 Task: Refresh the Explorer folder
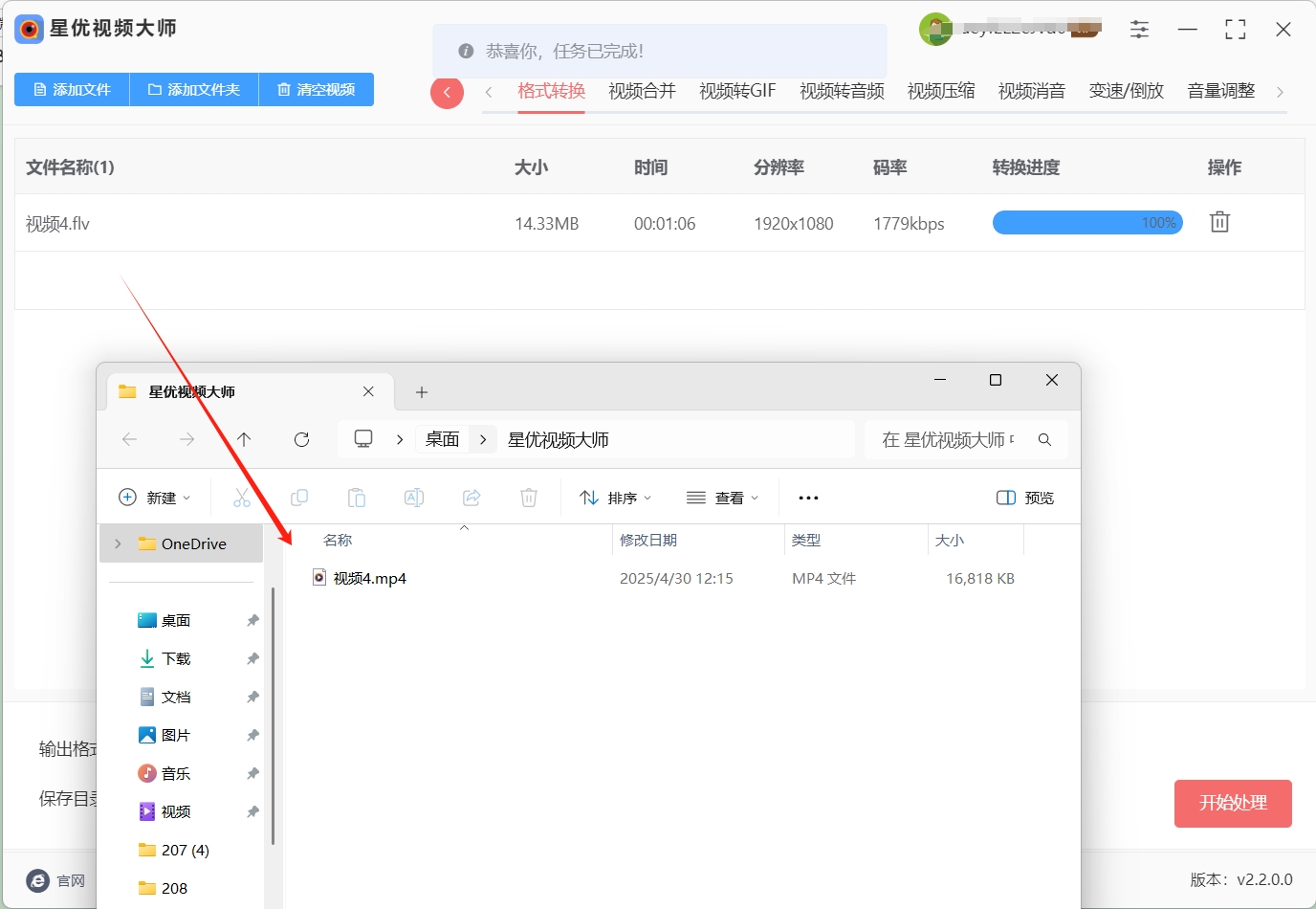[x=301, y=439]
